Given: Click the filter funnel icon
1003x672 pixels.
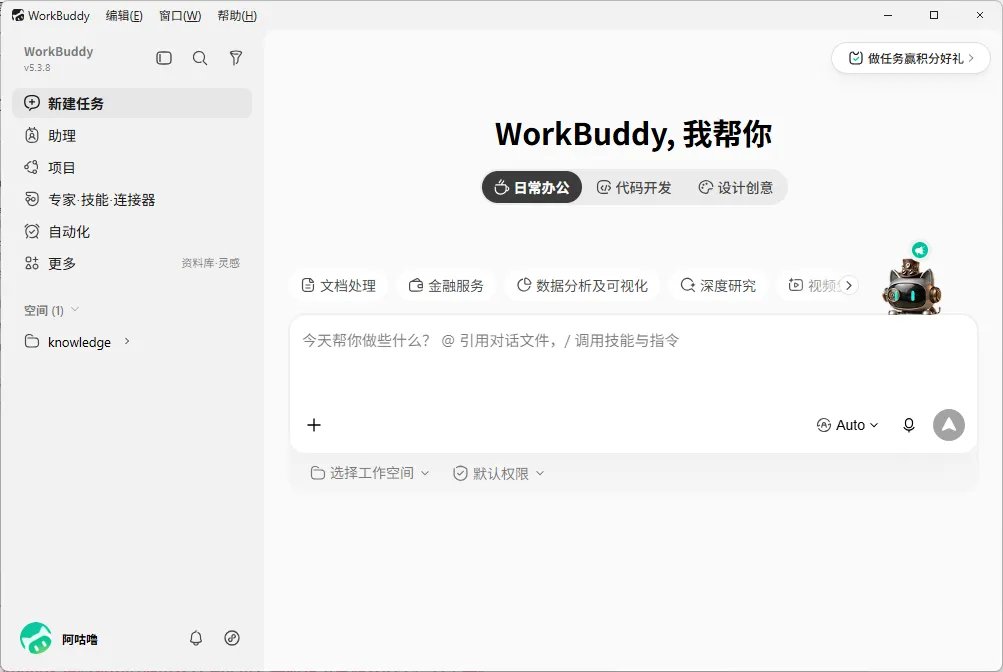Looking at the screenshot, I should coord(236,58).
